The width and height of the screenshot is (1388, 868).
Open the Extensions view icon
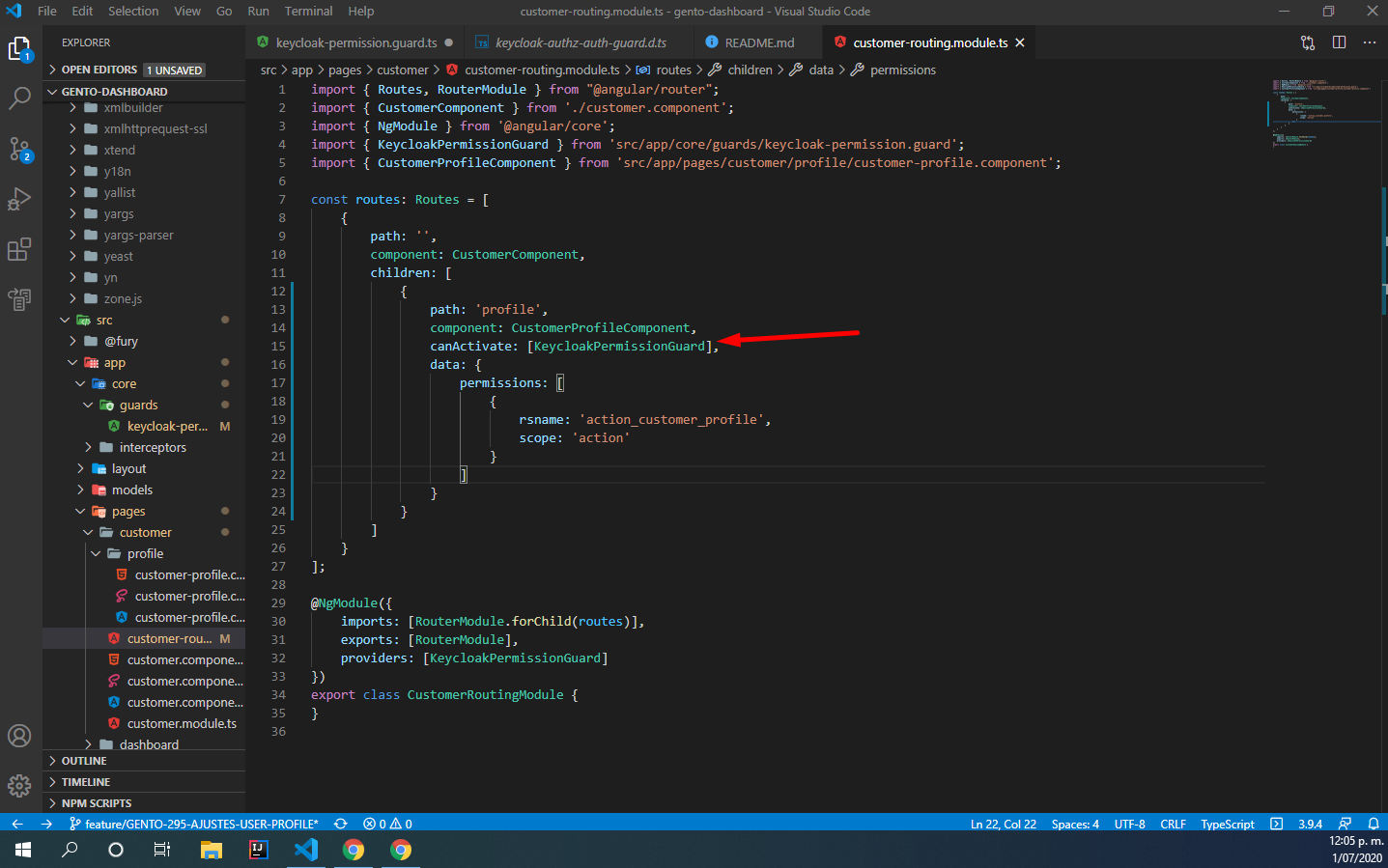pos(19,249)
